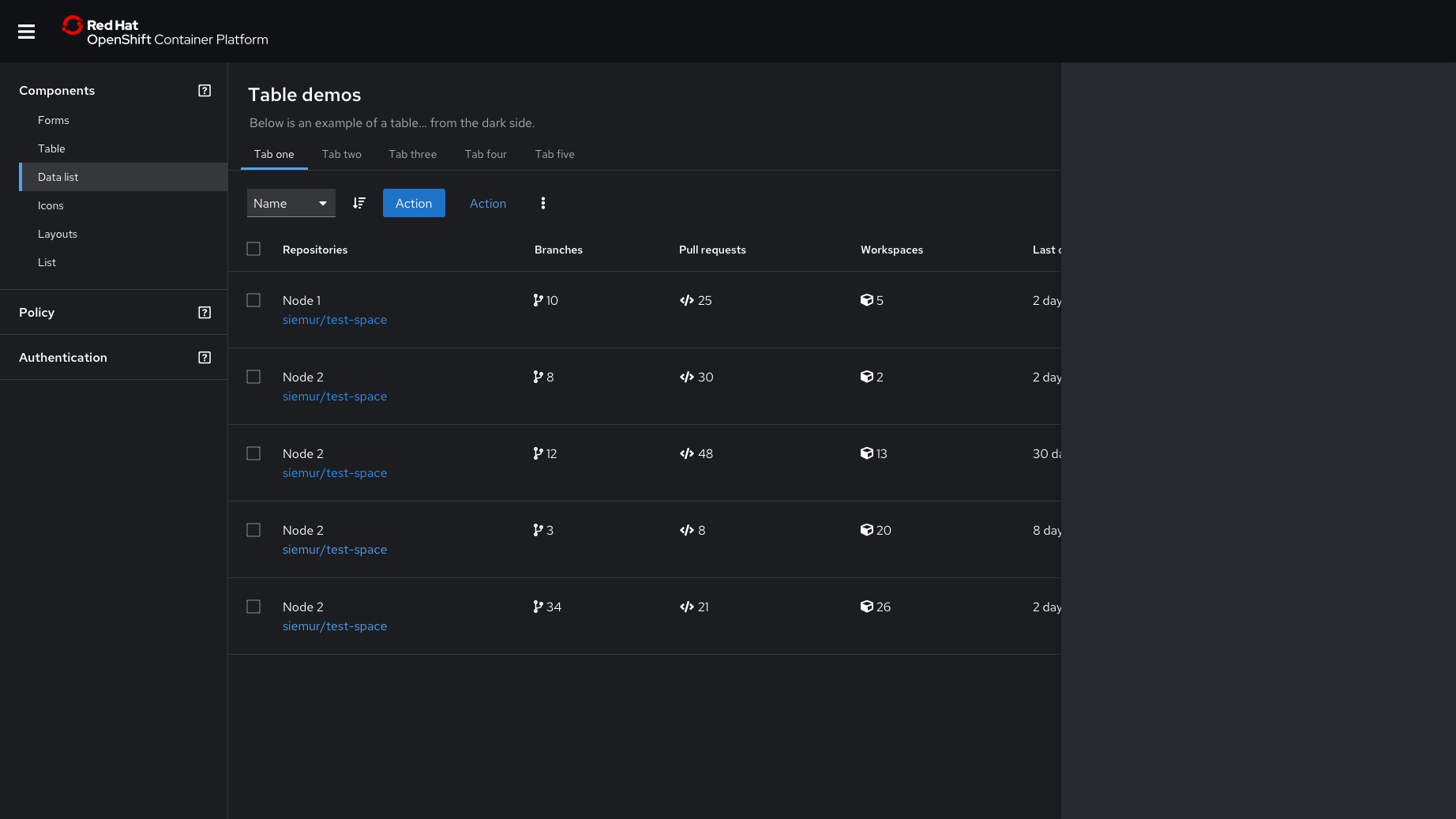Image resolution: width=1456 pixels, height=819 pixels.
Task: Click the branches icon in Node 1 row
Action: (x=538, y=300)
